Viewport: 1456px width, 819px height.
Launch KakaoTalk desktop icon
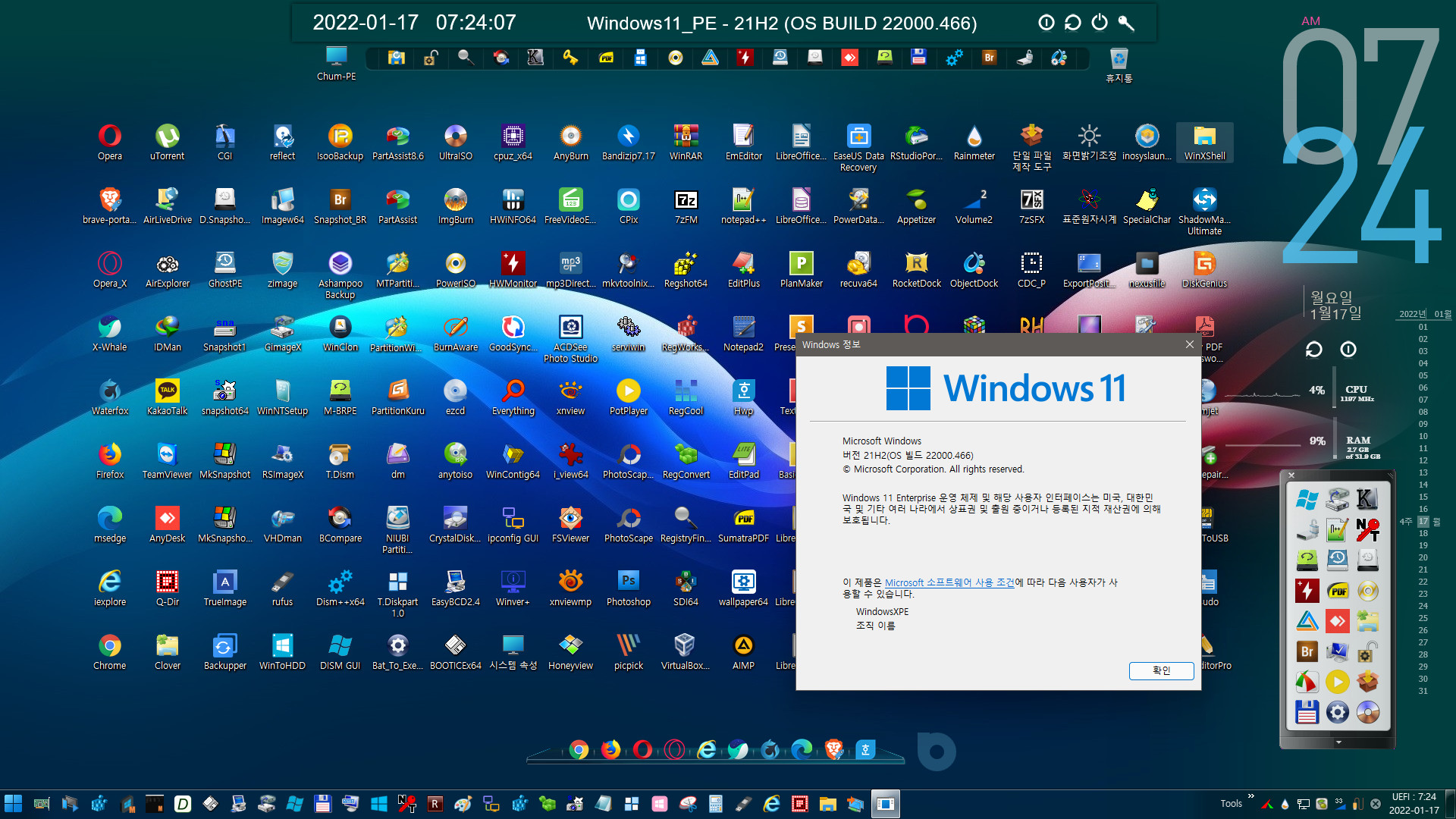pyautogui.click(x=168, y=397)
